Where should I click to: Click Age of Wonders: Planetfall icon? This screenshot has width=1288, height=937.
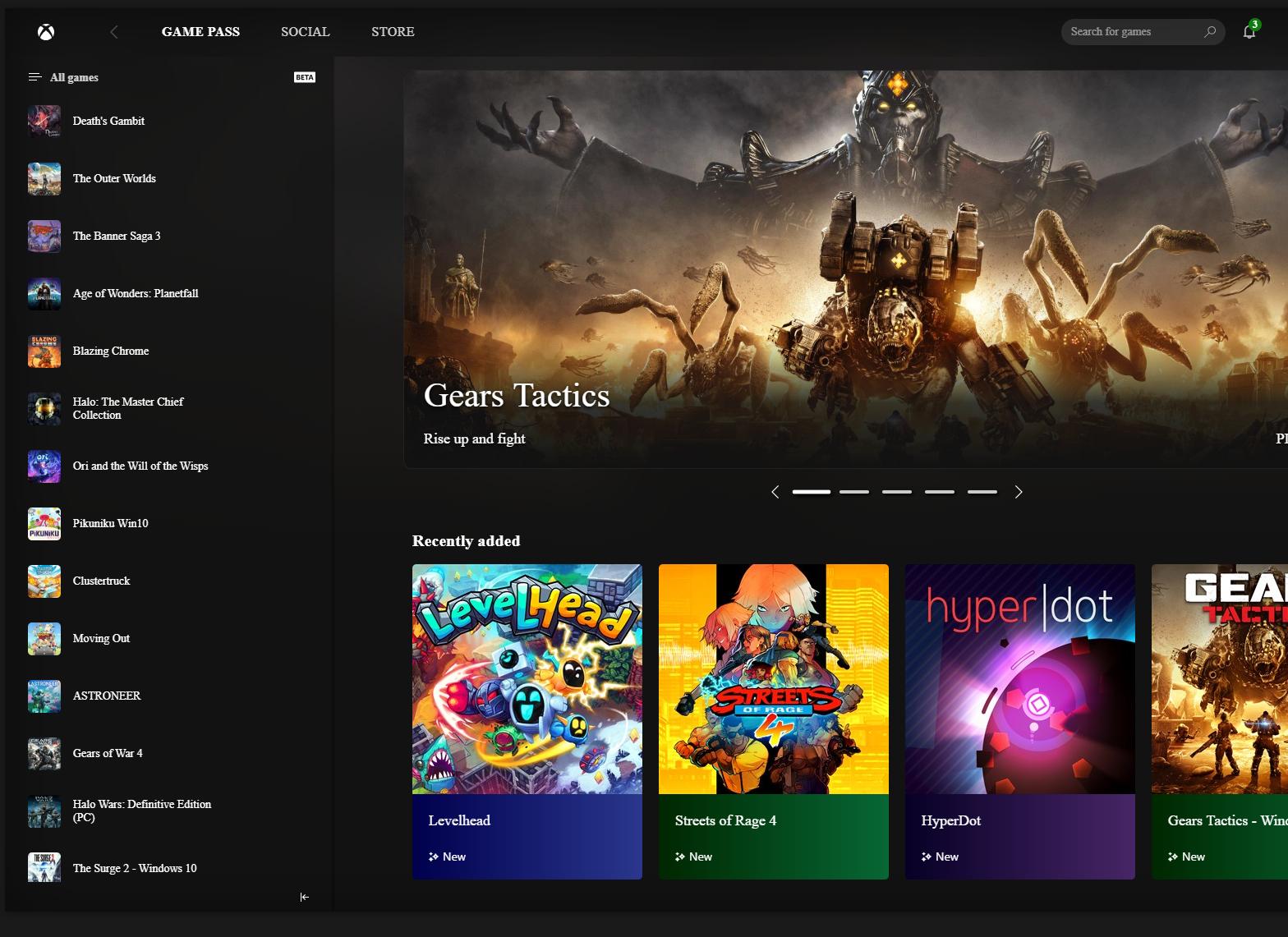click(44, 294)
